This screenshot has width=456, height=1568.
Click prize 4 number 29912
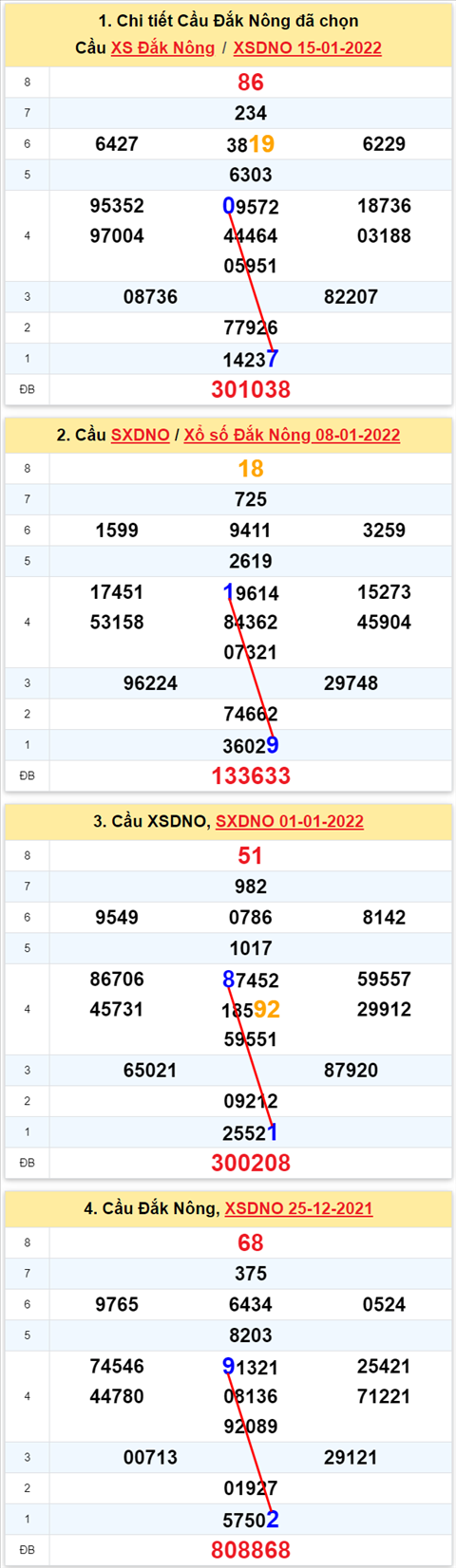click(x=384, y=1009)
